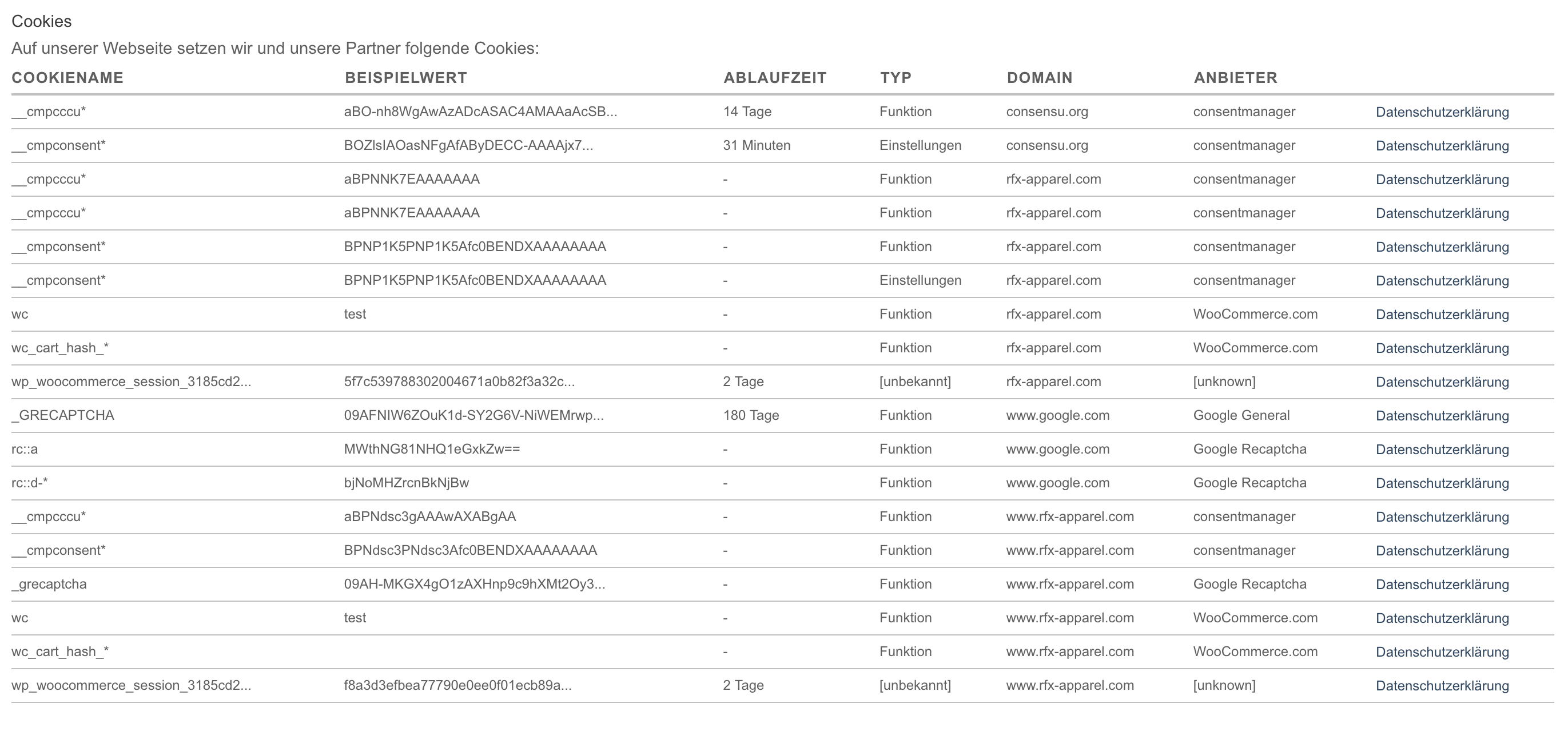The height and width of the screenshot is (731, 1568).
Task: Click the COOKIENAME column header
Action: click(67, 78)
